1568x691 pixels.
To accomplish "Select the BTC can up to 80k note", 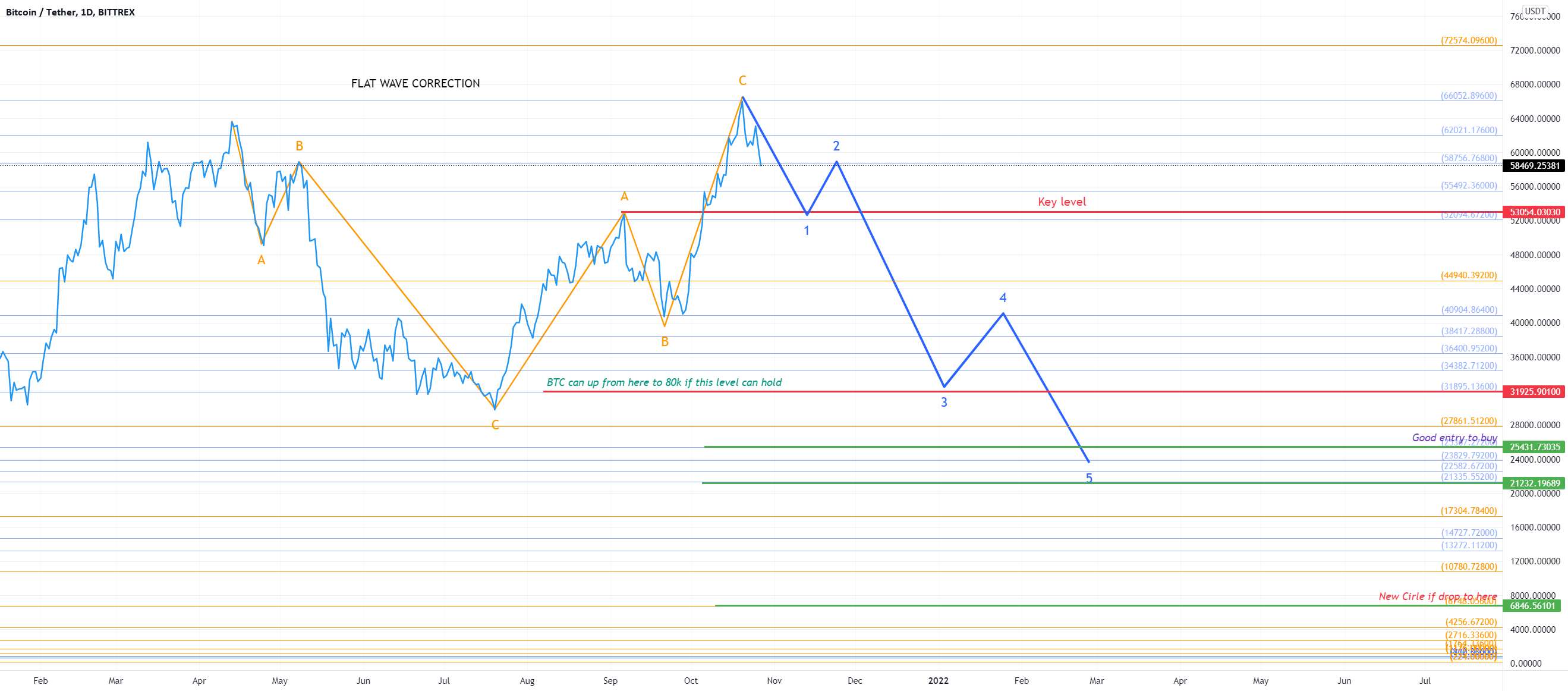I will click(664, 382).
